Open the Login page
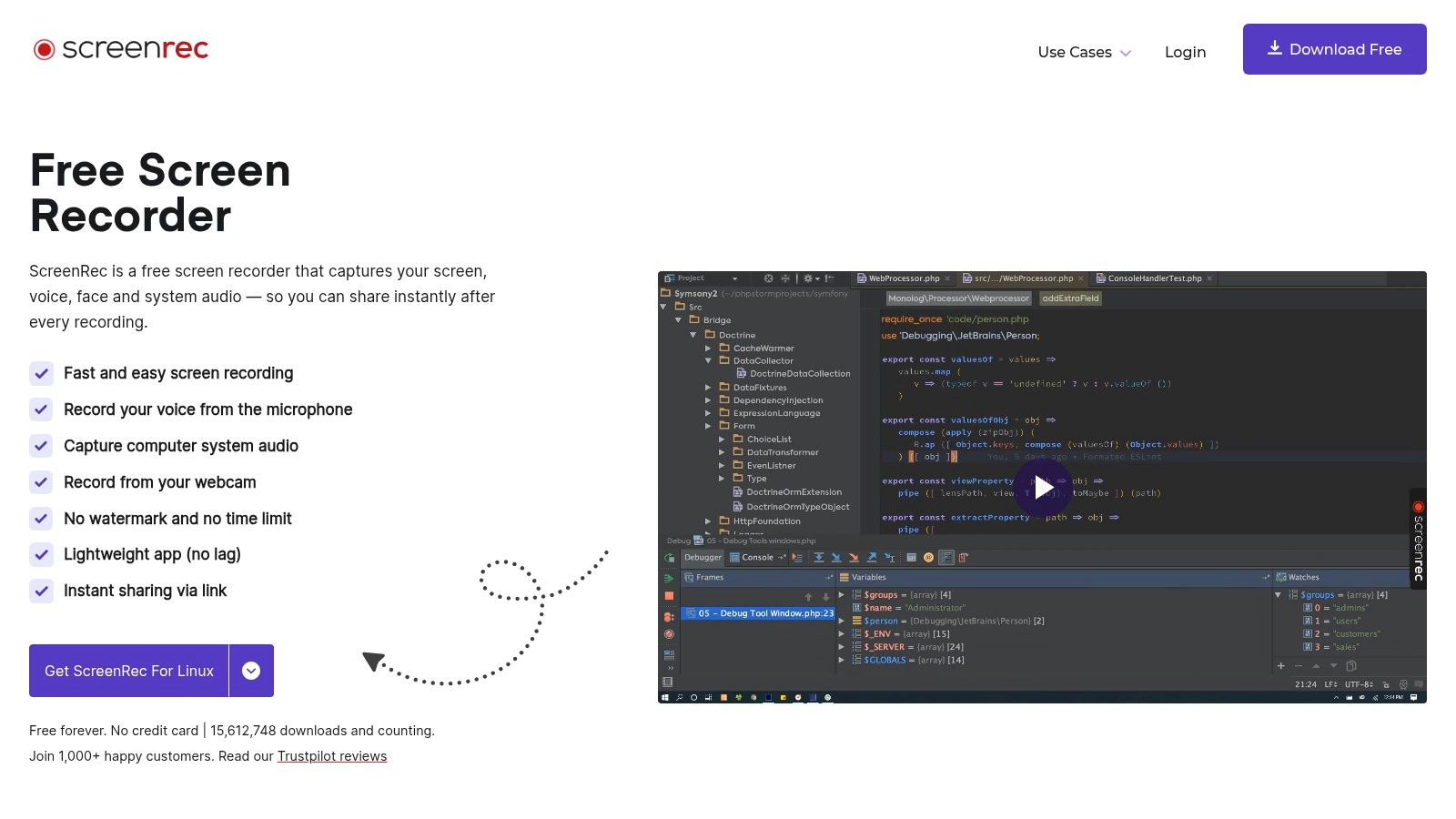The image size is (1456, 819). point(1185,53)
